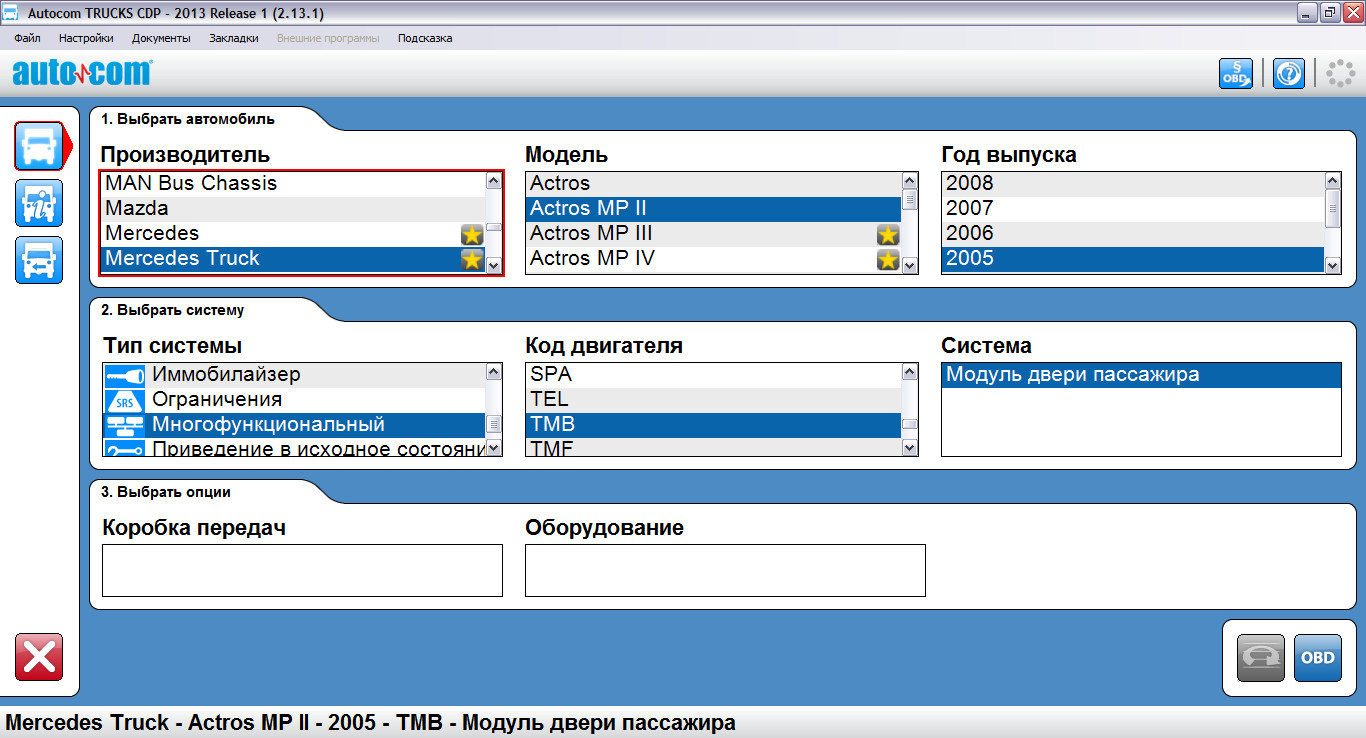Select the vehicle selection truck icon in sidebar
The image size is (1366, 738).
(x=39, y=146)
